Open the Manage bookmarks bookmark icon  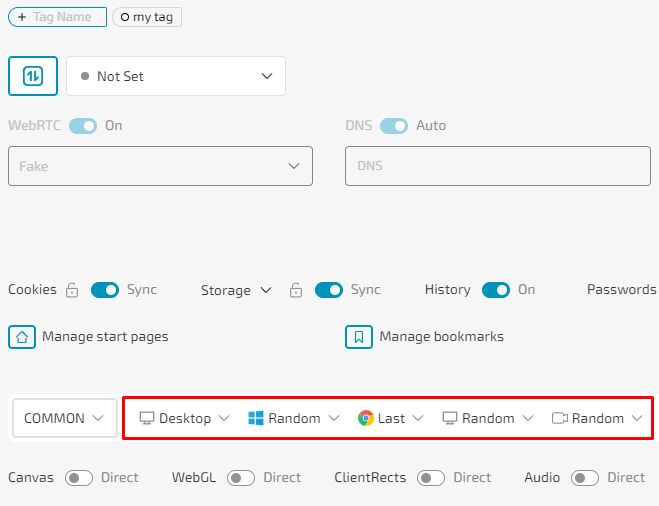(358, 337)
